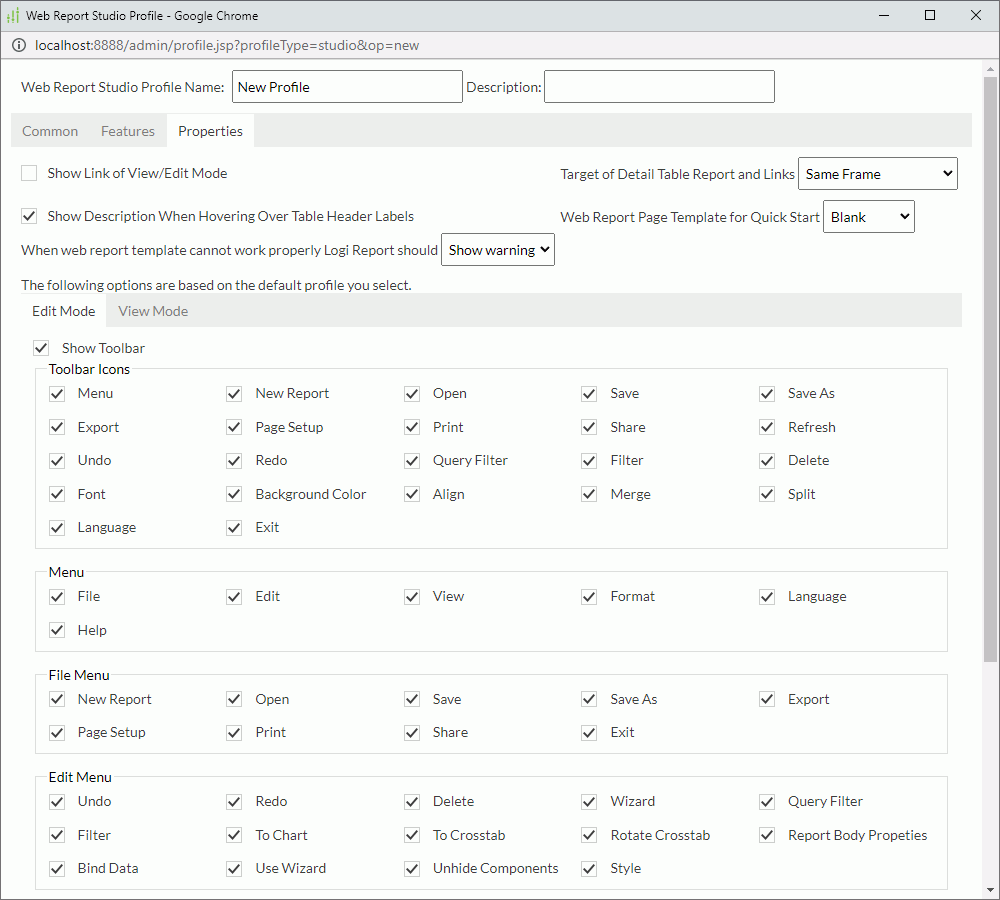Uncheck Bind Data in the Edit Menu
The height and width of the screenshot is (900, 1000).
(x=57, y=868)
